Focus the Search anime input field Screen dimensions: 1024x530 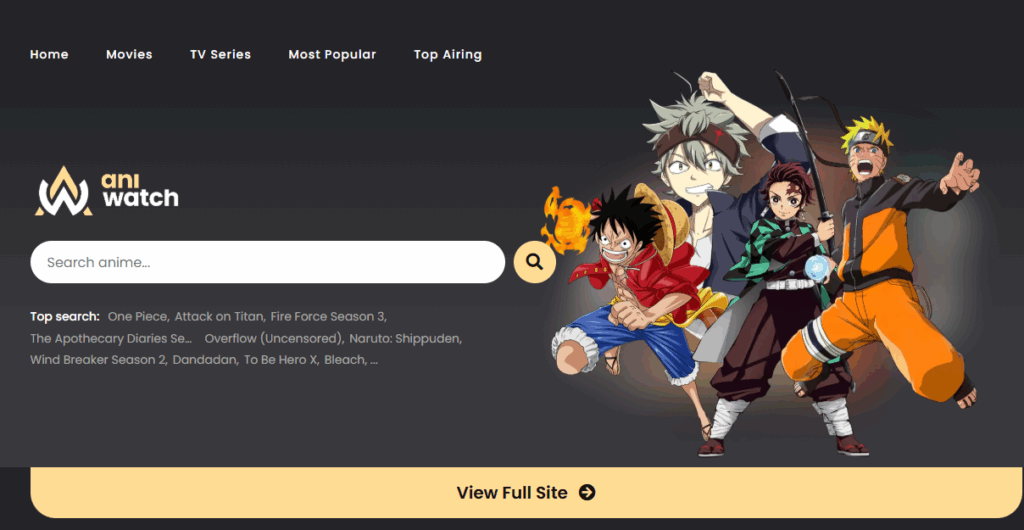(x=268, y=262)
